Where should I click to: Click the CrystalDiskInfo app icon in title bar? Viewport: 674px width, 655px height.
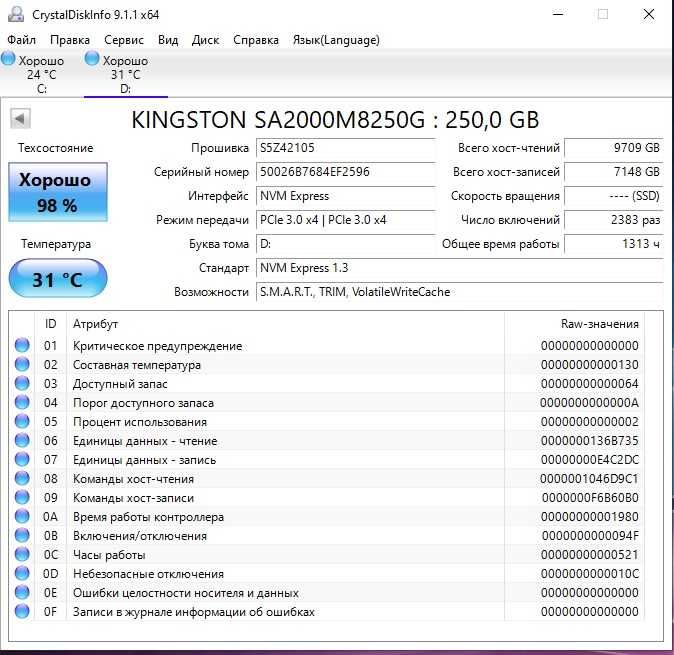pyautogui.click(x=15, y=15)
